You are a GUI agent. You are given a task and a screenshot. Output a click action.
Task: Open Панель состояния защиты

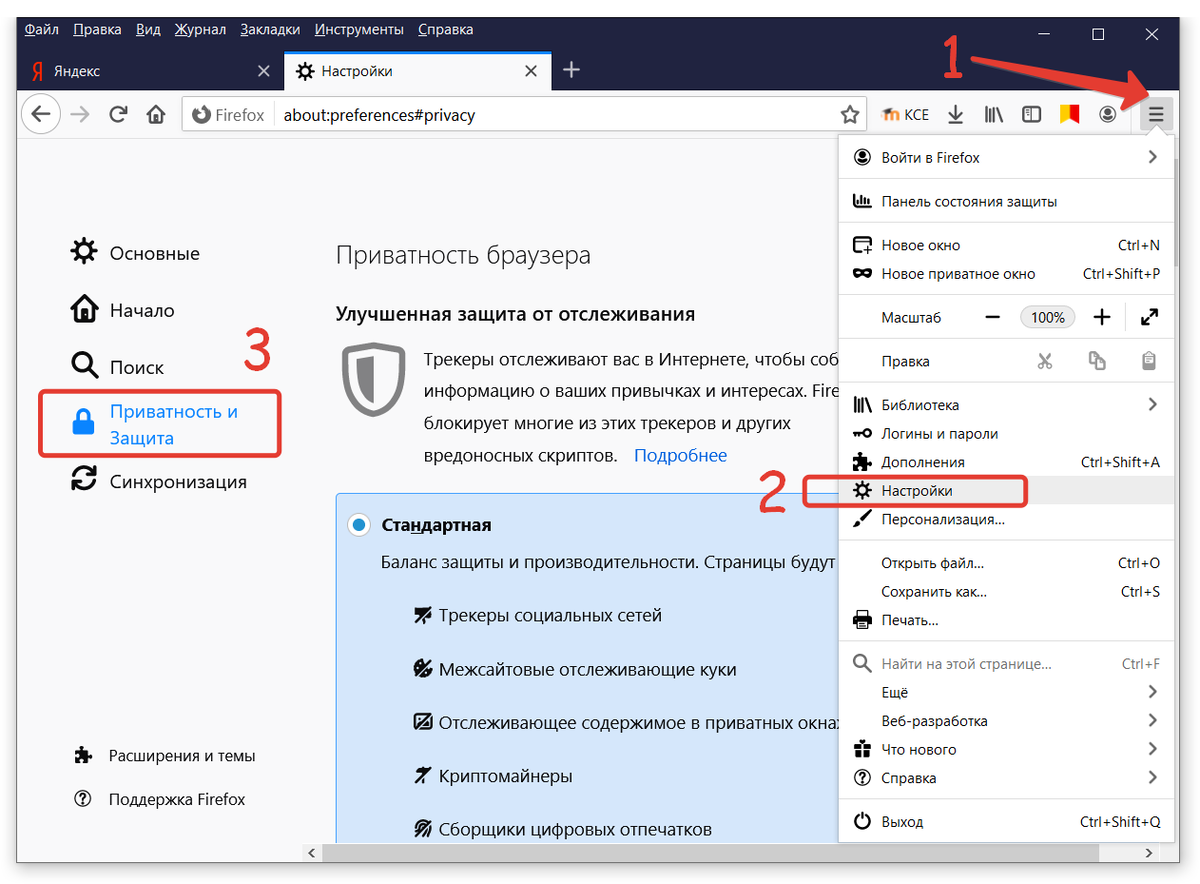point(1006,201)
